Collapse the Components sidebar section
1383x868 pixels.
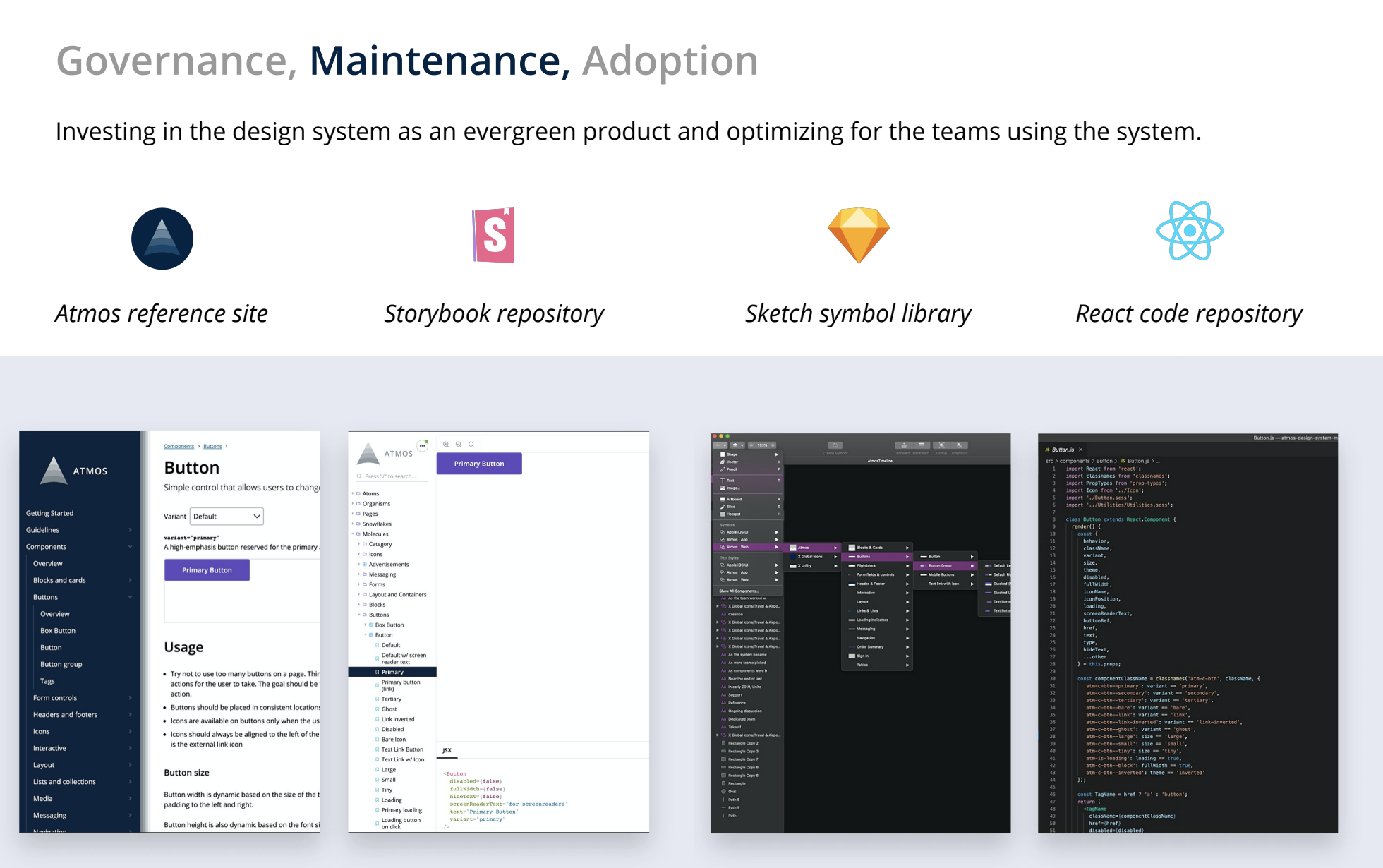[79, 547]
